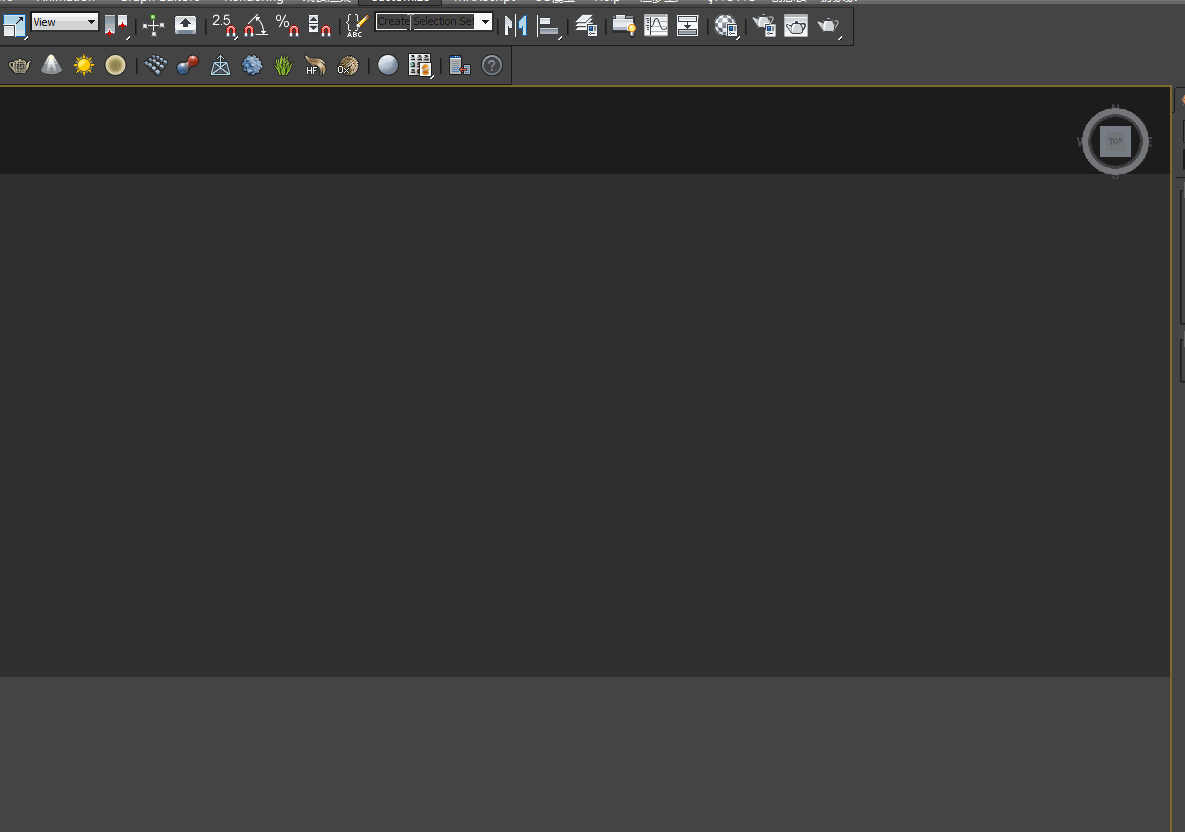The width and height of the screenshot is (1185, 832).
Task: Open the Material Editor checkered sphere
Action: [x=726, y=26]
